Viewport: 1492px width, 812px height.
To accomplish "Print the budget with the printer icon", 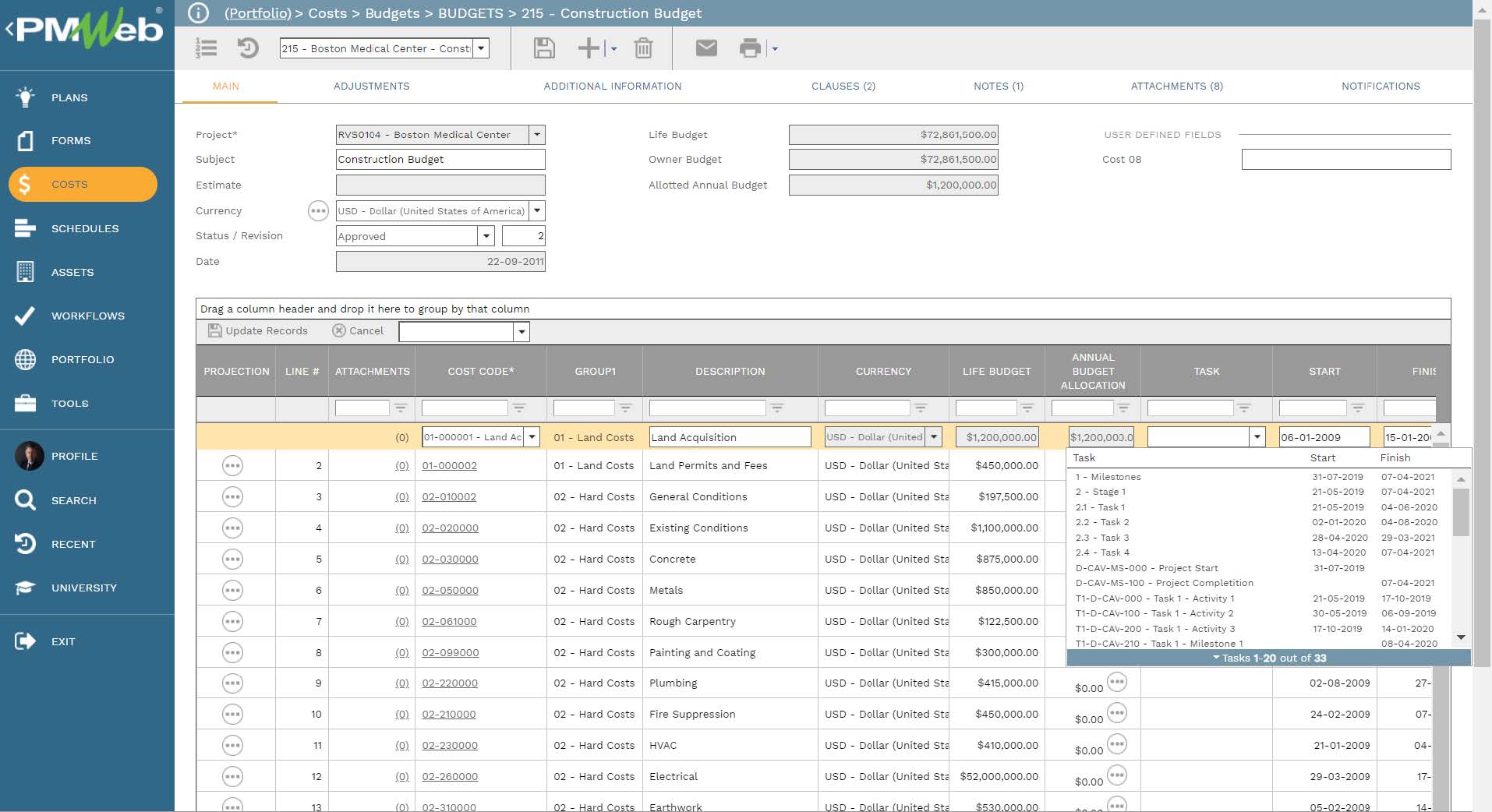I will (750, 48).
